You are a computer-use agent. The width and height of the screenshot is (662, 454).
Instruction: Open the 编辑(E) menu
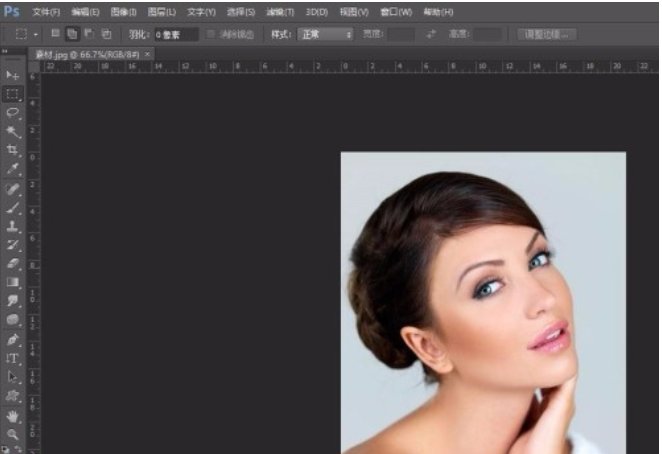click(85, 12)
